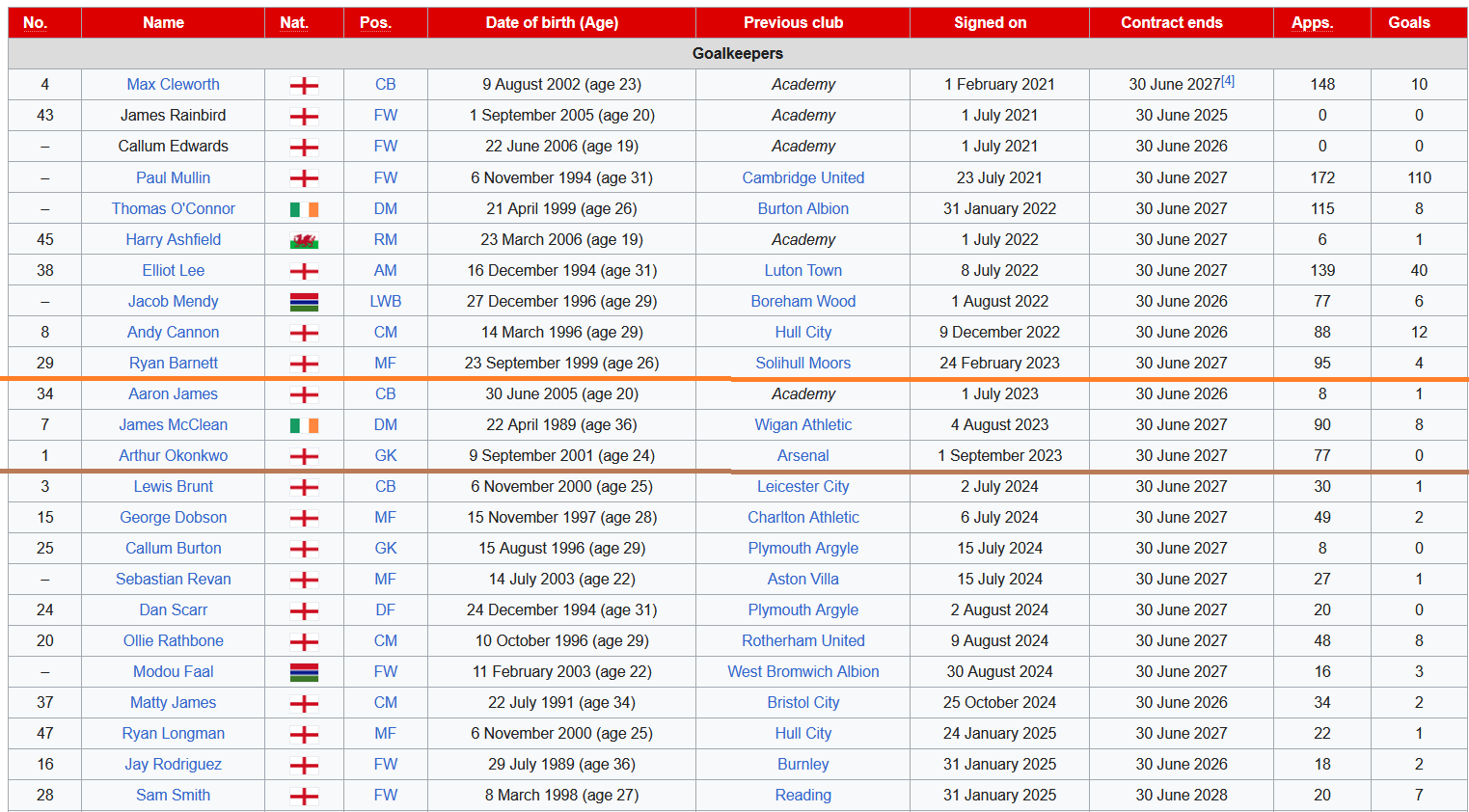Open Arthur Okonkwo's player page
This screenshot has width=1469, height=812.
(174, 455)
